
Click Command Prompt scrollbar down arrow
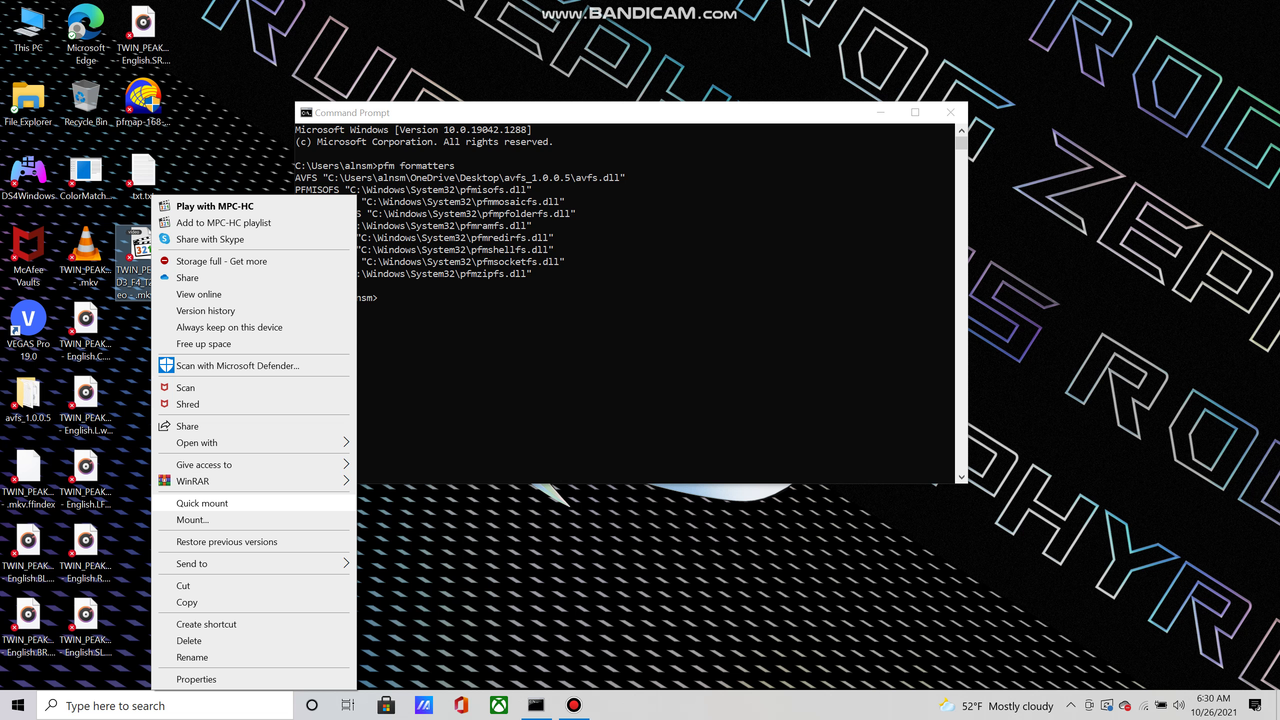click(x=962, y=477)
